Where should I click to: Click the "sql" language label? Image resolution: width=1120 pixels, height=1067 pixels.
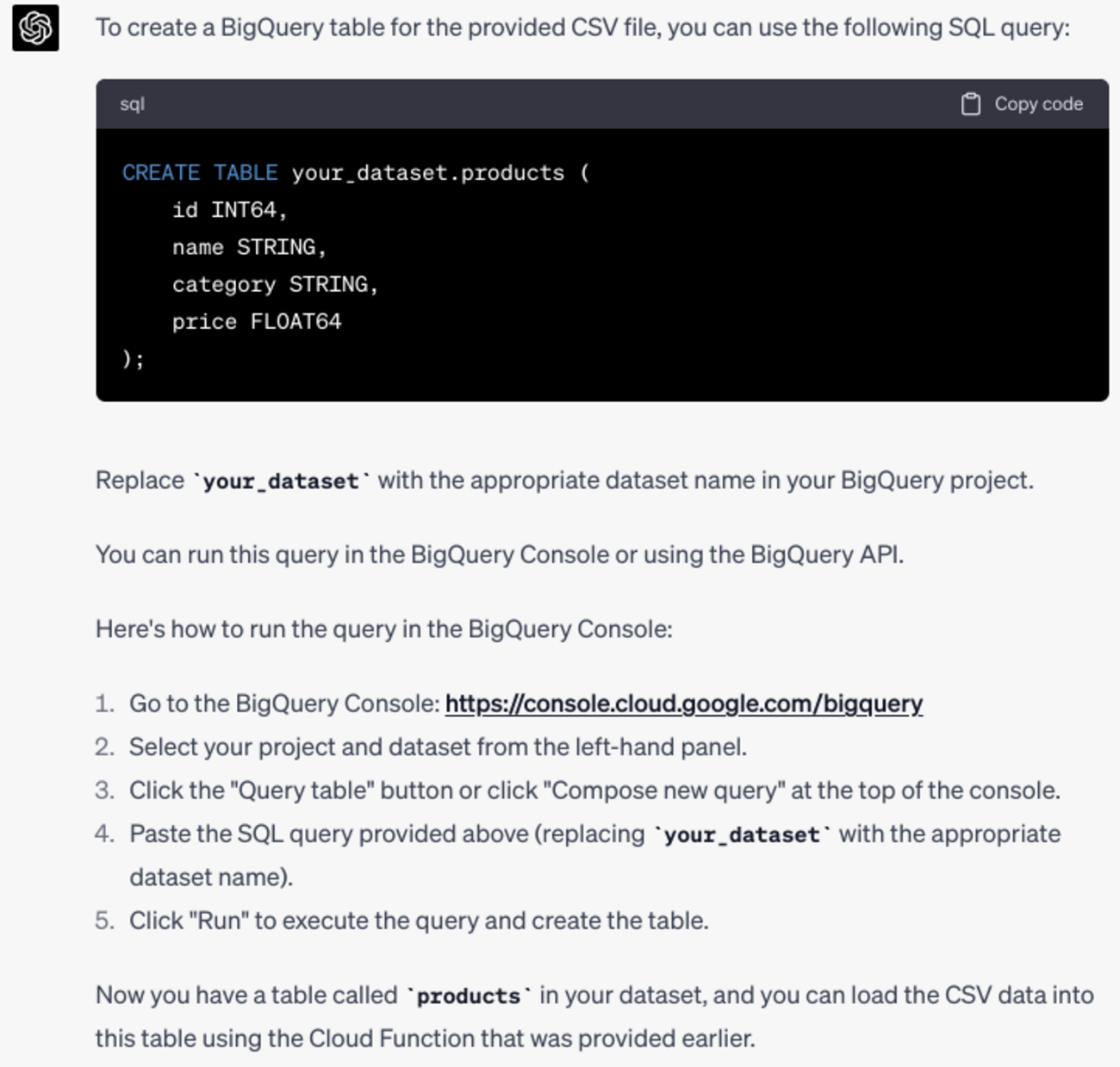tap(132, 104)
